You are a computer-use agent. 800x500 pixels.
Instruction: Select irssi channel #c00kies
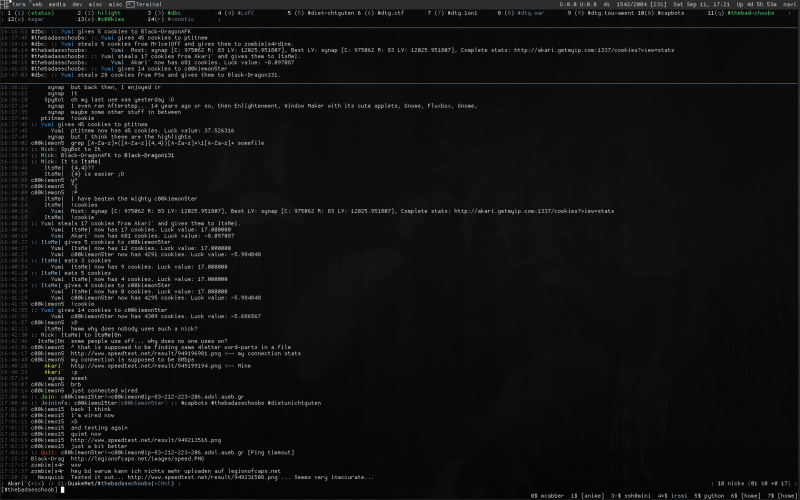[x=101, y=19]
